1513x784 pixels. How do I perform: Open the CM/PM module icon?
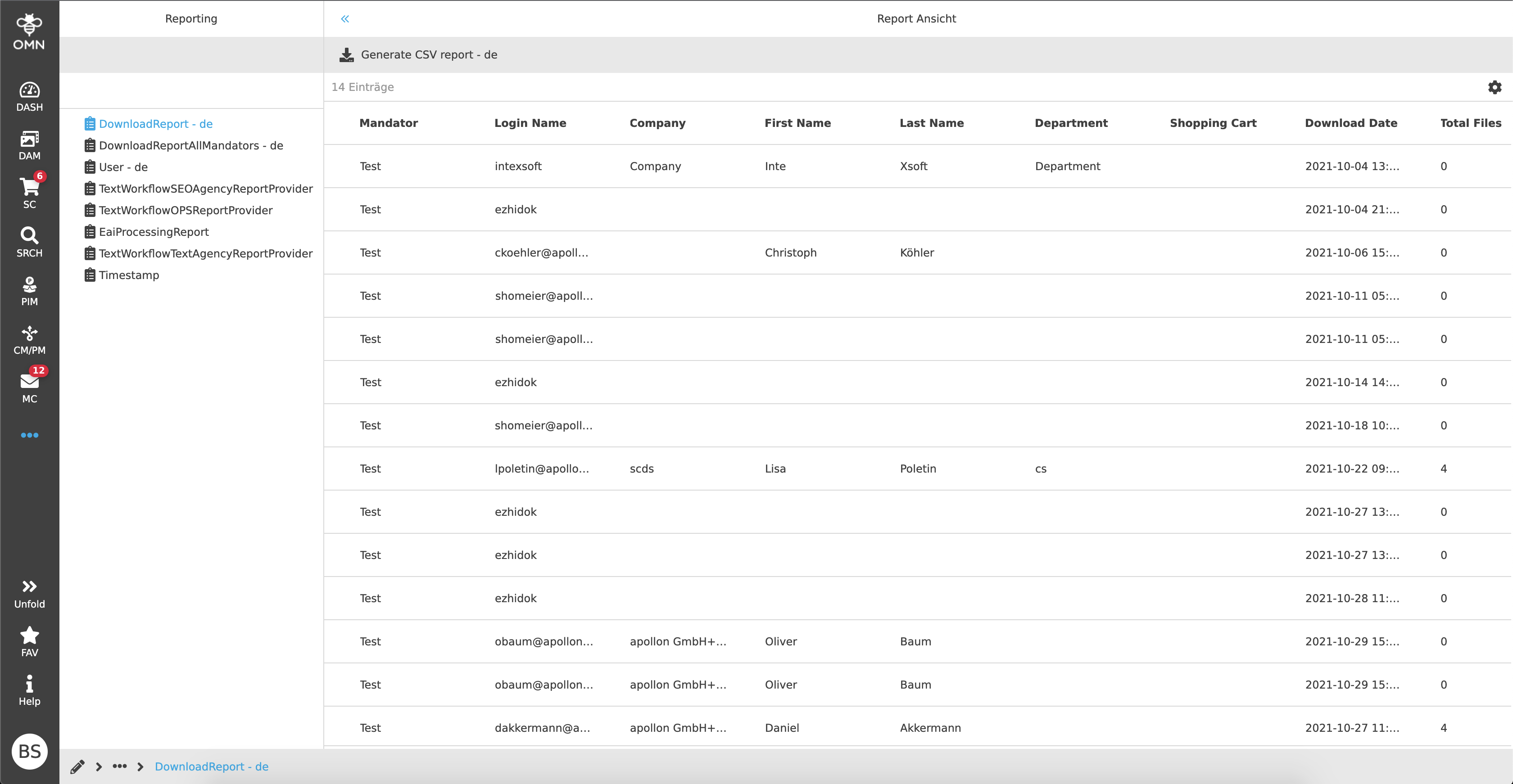[29, 339]
